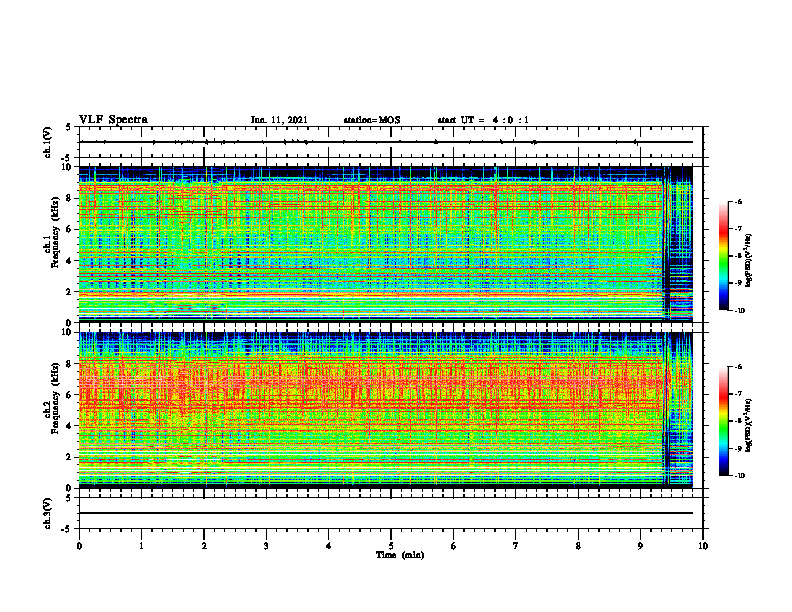Viewport: 792px width, 612px height.
Task: Click the "ch.3(V)" axis label
Action: pyautogui.click(x=48, y=513)
